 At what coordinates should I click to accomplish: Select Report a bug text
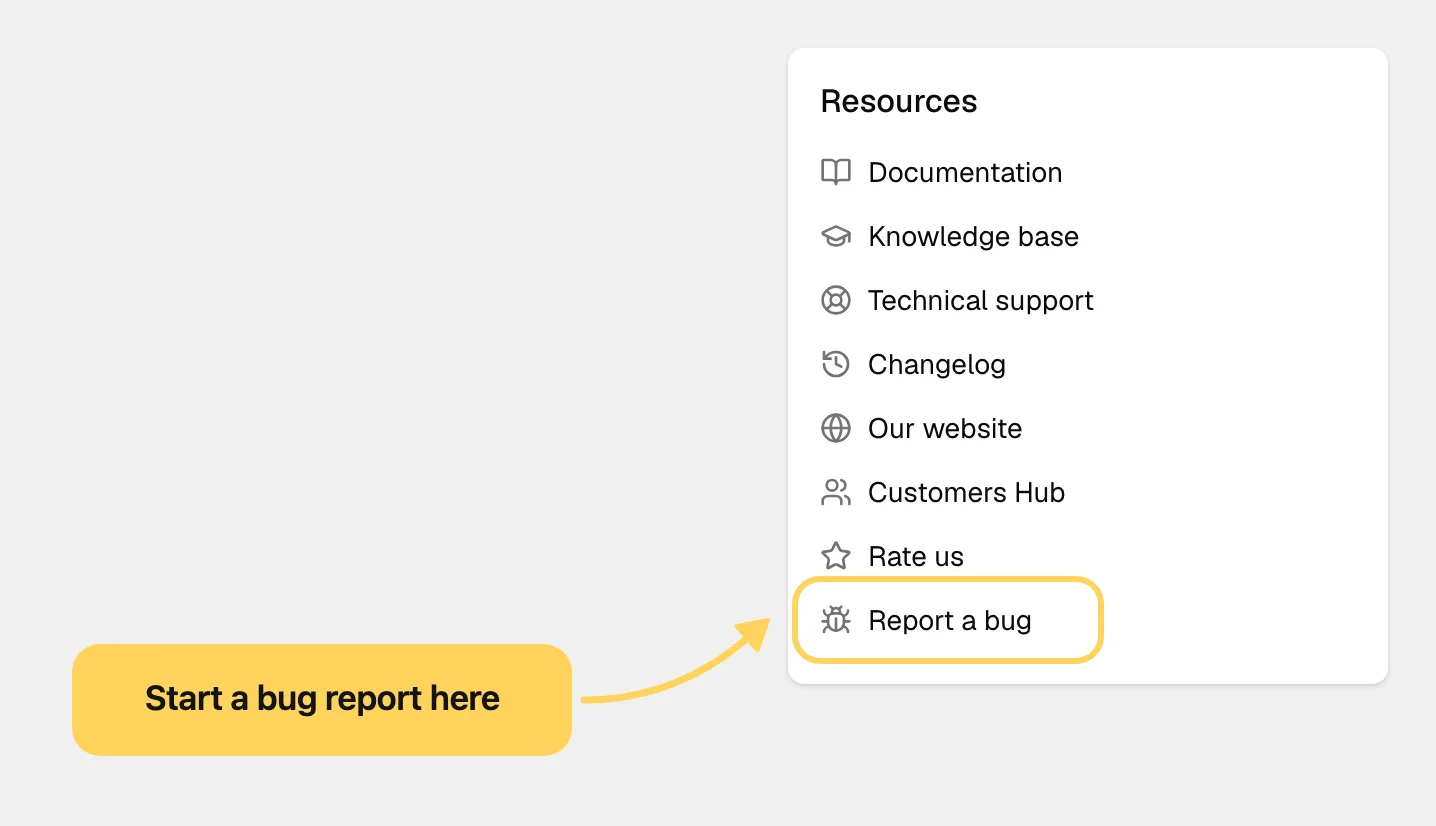pos(949,621)
